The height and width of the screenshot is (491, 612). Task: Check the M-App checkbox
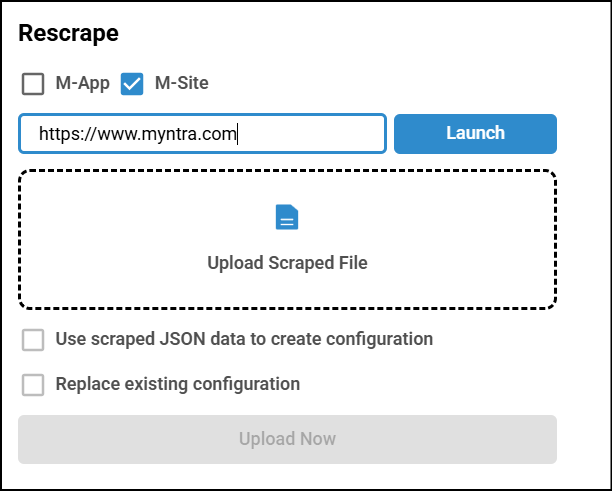coord(33,84)
